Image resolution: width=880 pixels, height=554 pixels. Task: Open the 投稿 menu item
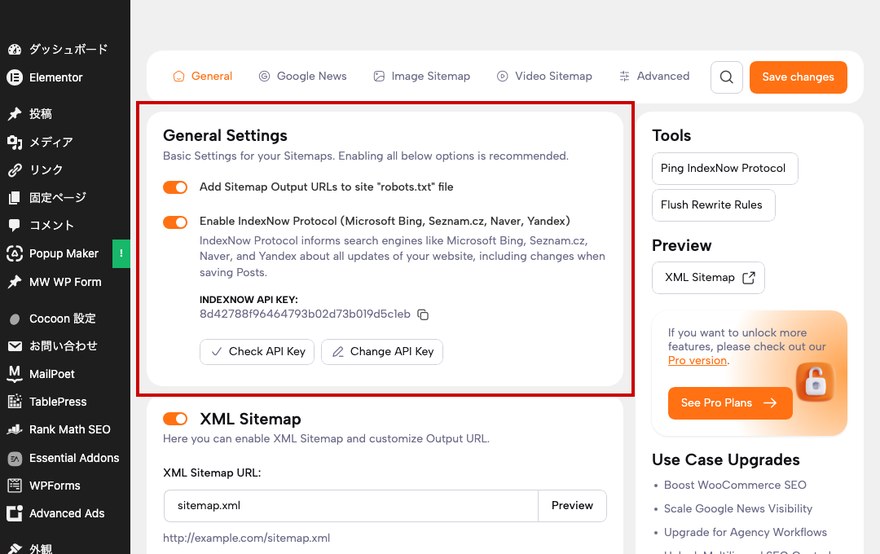tap(65, 114)
